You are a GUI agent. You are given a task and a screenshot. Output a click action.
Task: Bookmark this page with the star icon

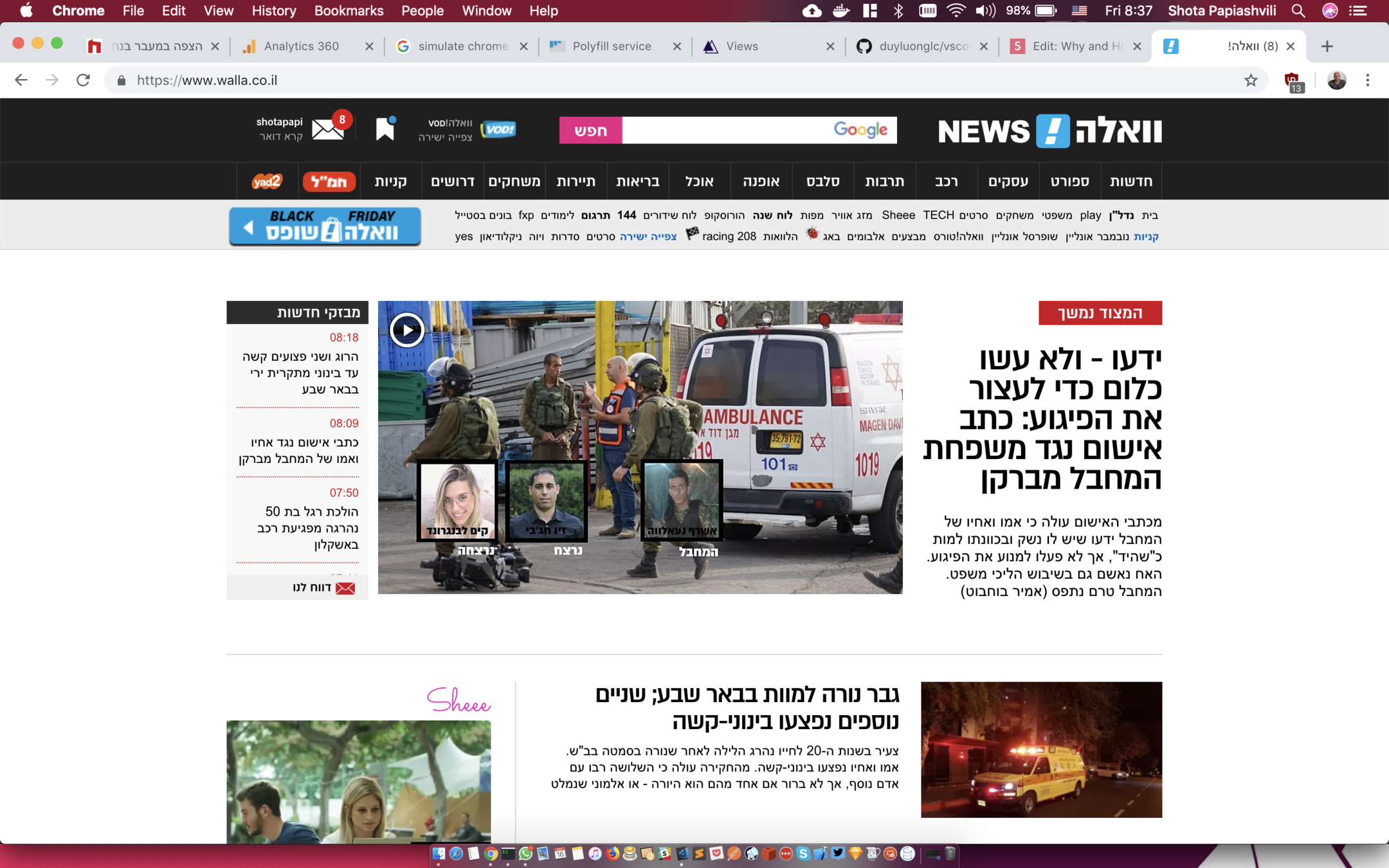(1250, 80)
